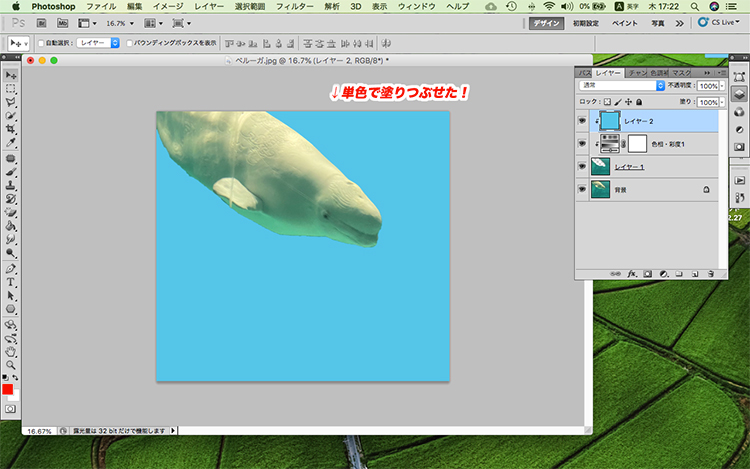Toggle visibility of the 背景 layer
This screenshot has width=750, height=469.
coord(583,188)
